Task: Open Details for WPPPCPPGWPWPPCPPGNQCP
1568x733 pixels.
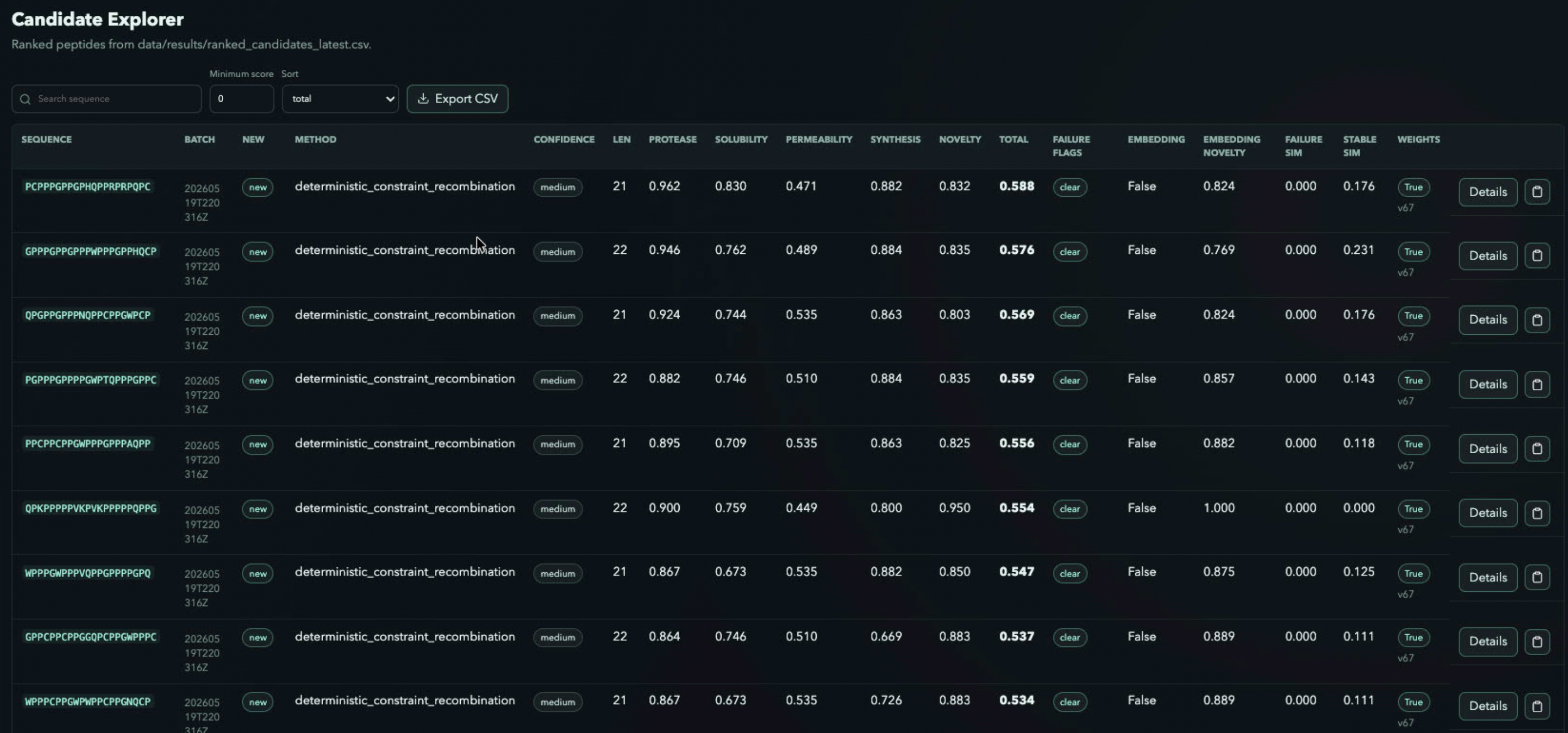Action: (1488, 705)
